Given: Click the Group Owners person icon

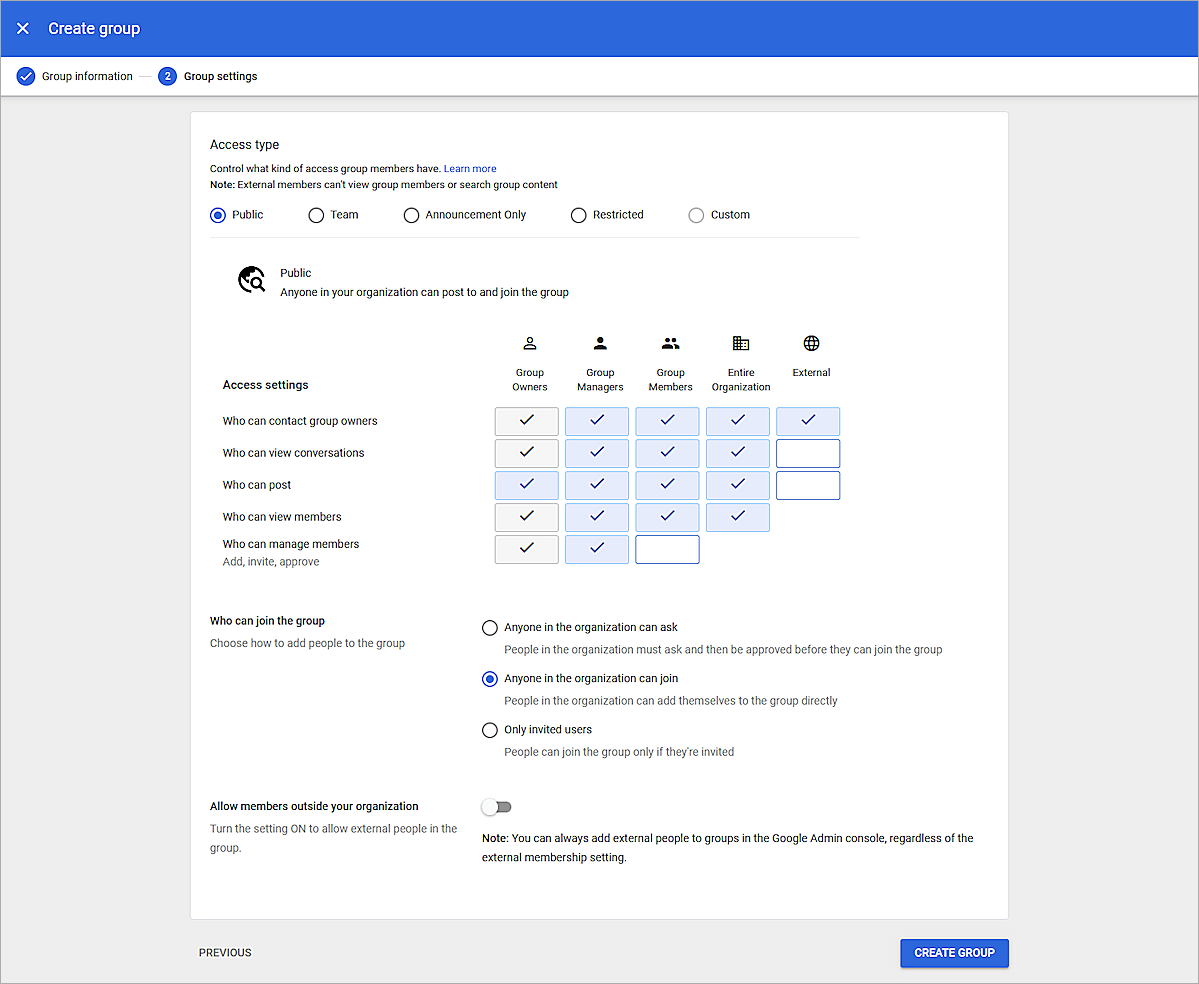Looking at the screenshot, I should coord(529,343).
